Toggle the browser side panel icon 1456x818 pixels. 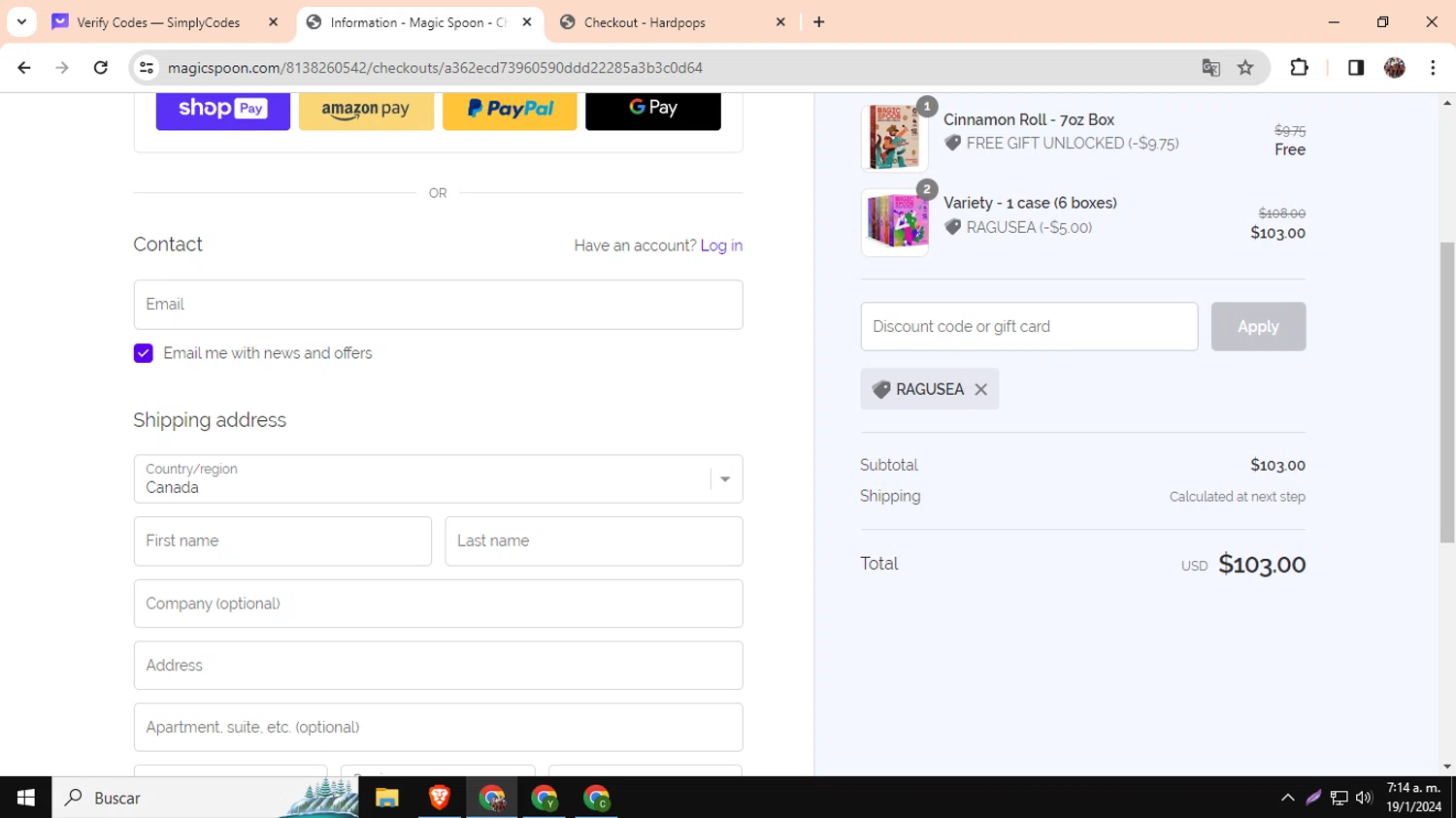[1356, 68]
